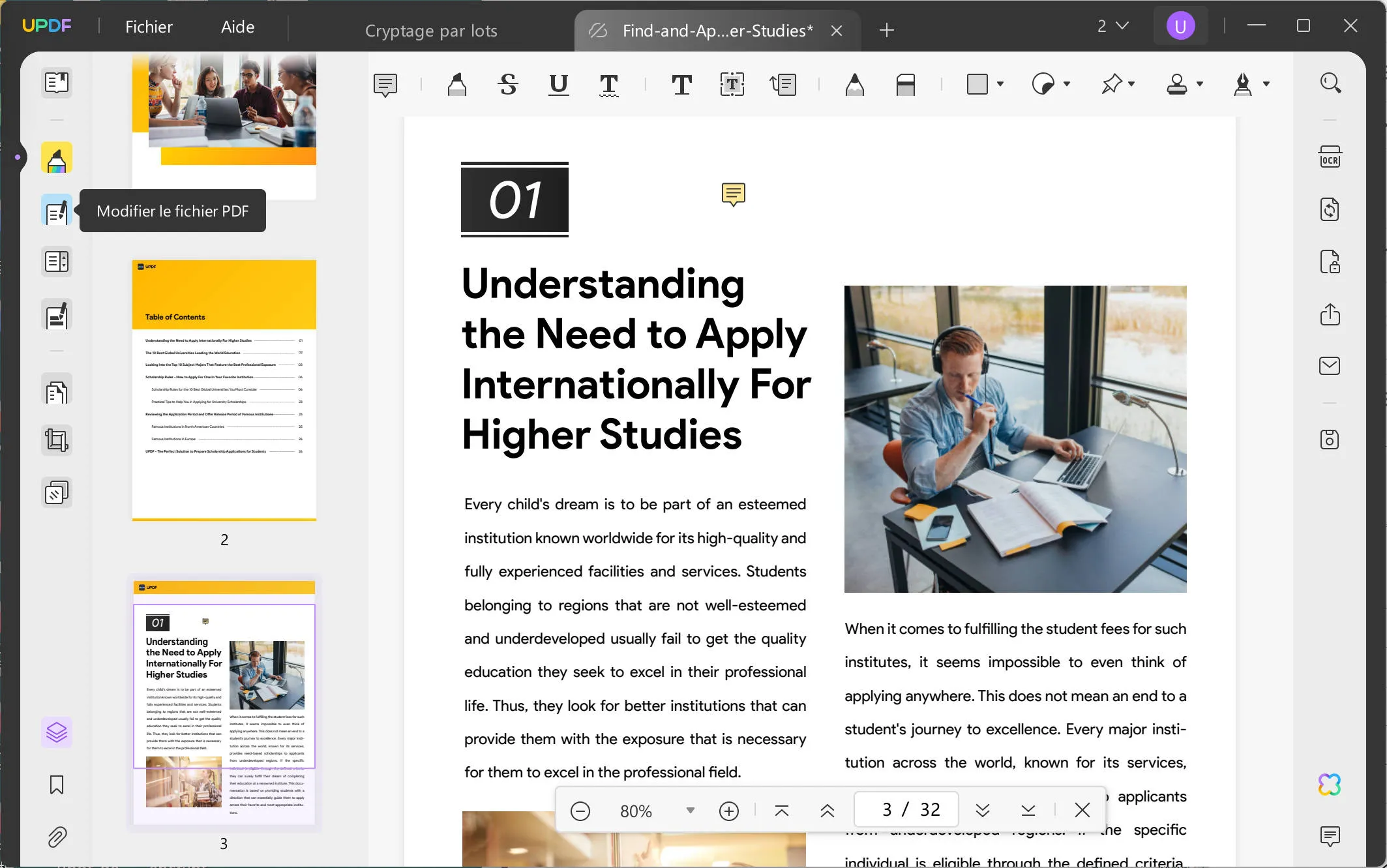Open the Aide menu
1387x868 pixels.
tap(238, 27)
